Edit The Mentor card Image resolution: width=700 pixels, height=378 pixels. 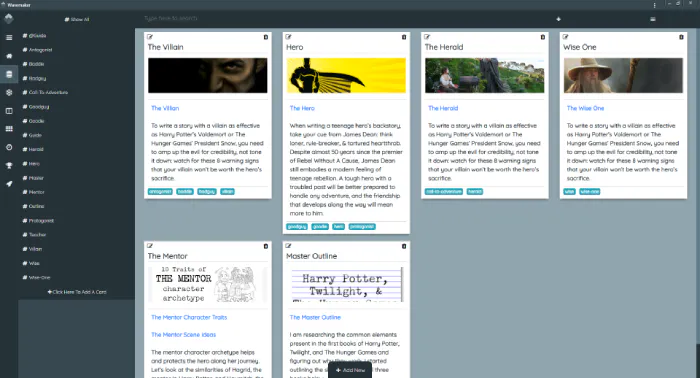coord(150,246)
